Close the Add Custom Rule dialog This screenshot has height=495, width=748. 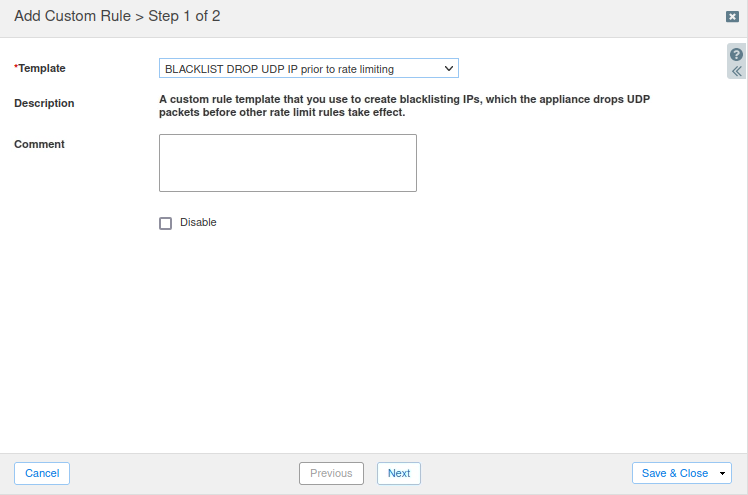pos(732,16)
